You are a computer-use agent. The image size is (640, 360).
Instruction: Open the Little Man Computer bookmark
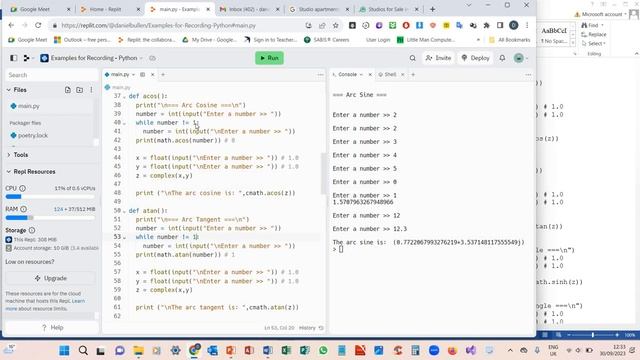pyautogui.click(x=426, y=40)
